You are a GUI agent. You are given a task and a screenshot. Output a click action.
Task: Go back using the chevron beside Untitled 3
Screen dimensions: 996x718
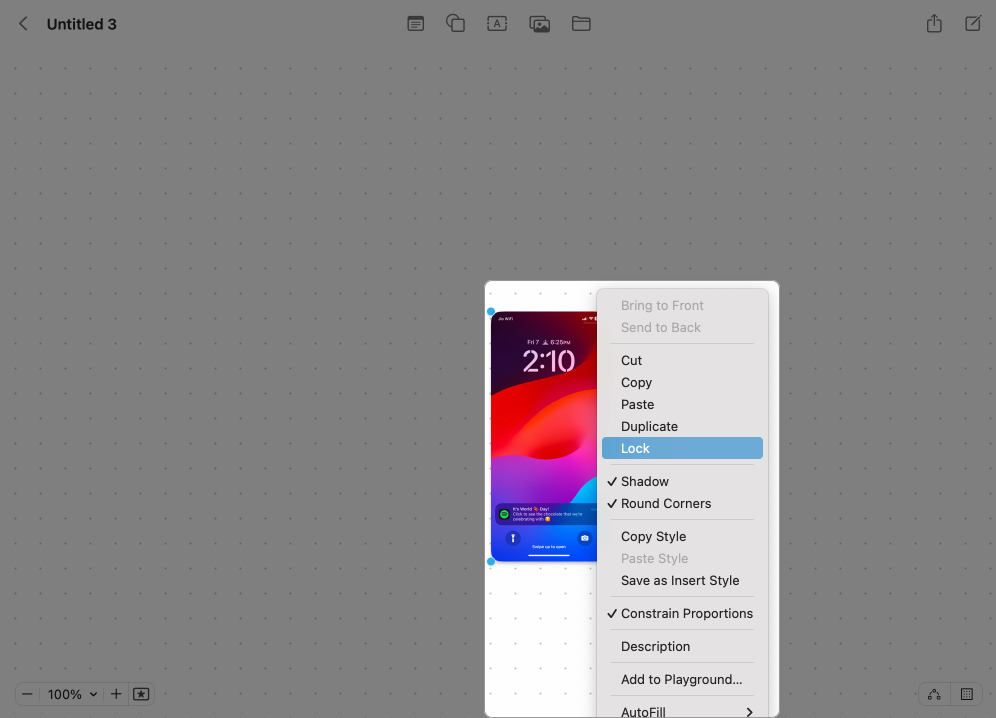tap(24, 24)
